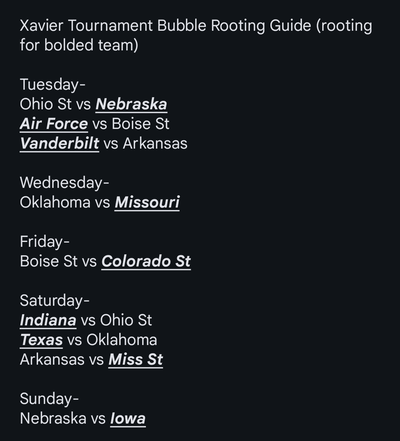Click the underlined Miss St text
400x441 pixels.
tap(136, 360)
